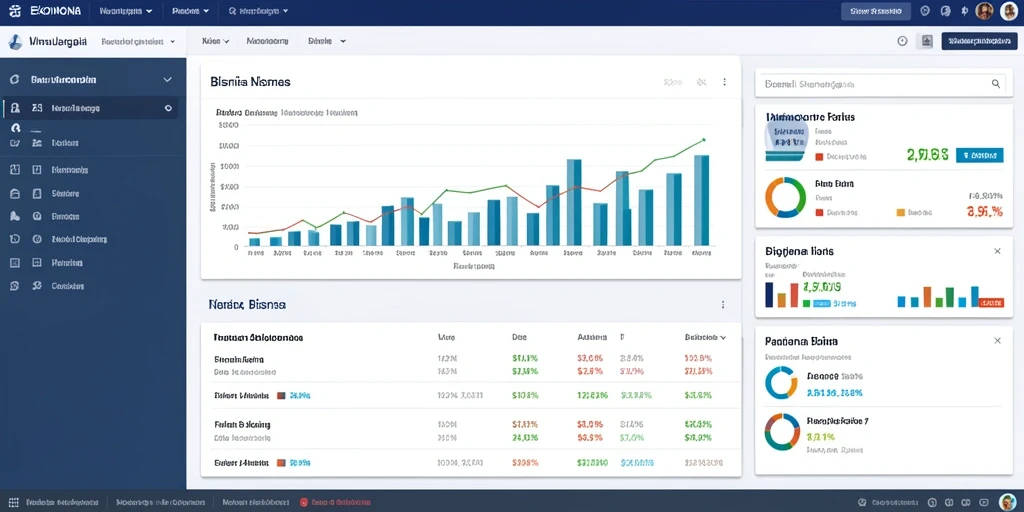Close the right-side card with the small bar charts

pos(997,251)
